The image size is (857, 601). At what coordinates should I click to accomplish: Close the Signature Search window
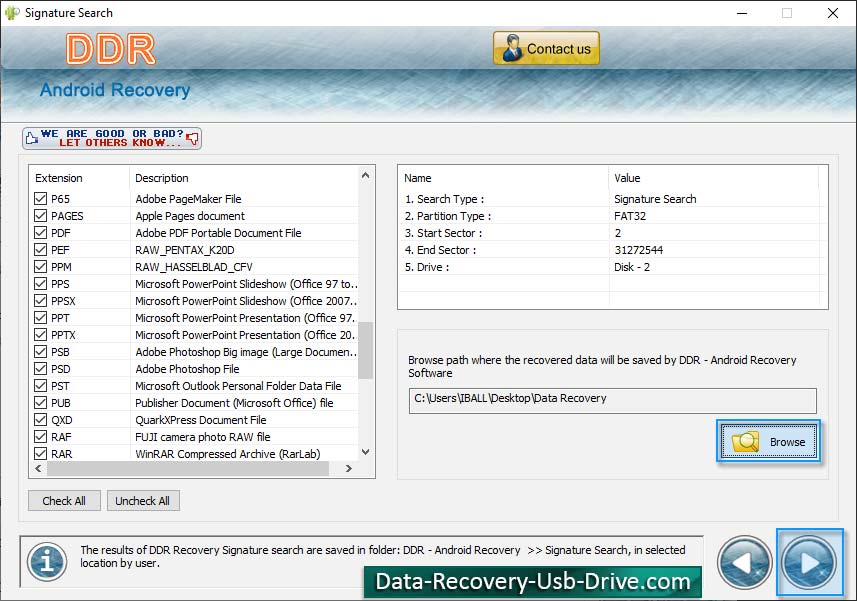(832, 13)
